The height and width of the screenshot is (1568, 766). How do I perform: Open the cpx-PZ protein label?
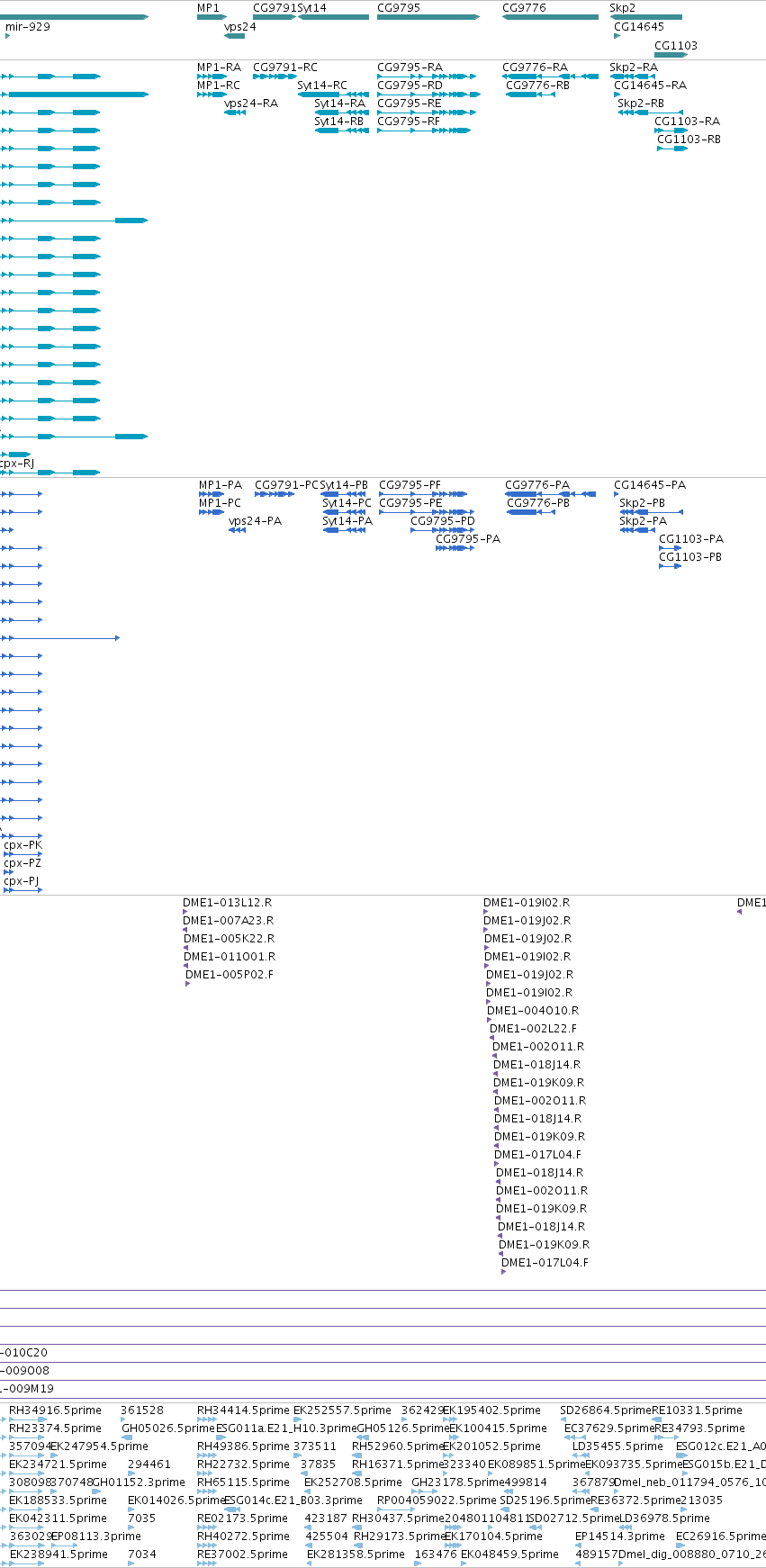(x=23, y=863)
